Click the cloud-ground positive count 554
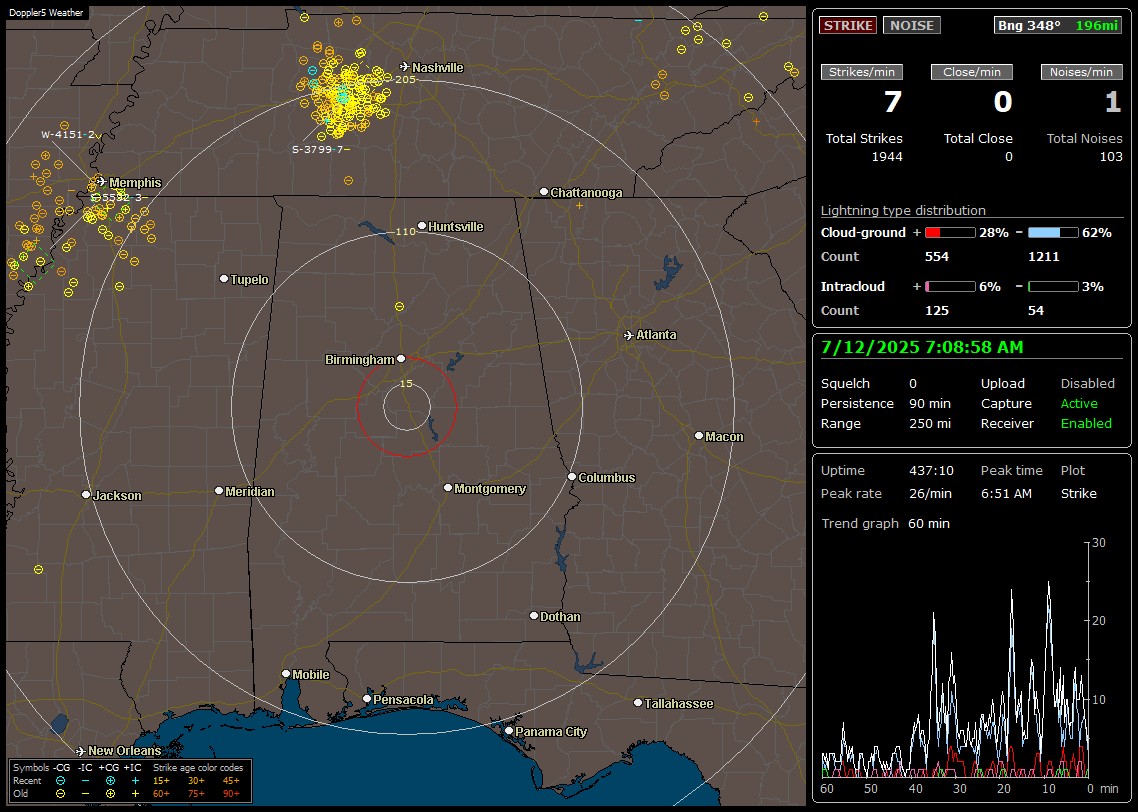1138x812 pixels. [x=937, y=257]
